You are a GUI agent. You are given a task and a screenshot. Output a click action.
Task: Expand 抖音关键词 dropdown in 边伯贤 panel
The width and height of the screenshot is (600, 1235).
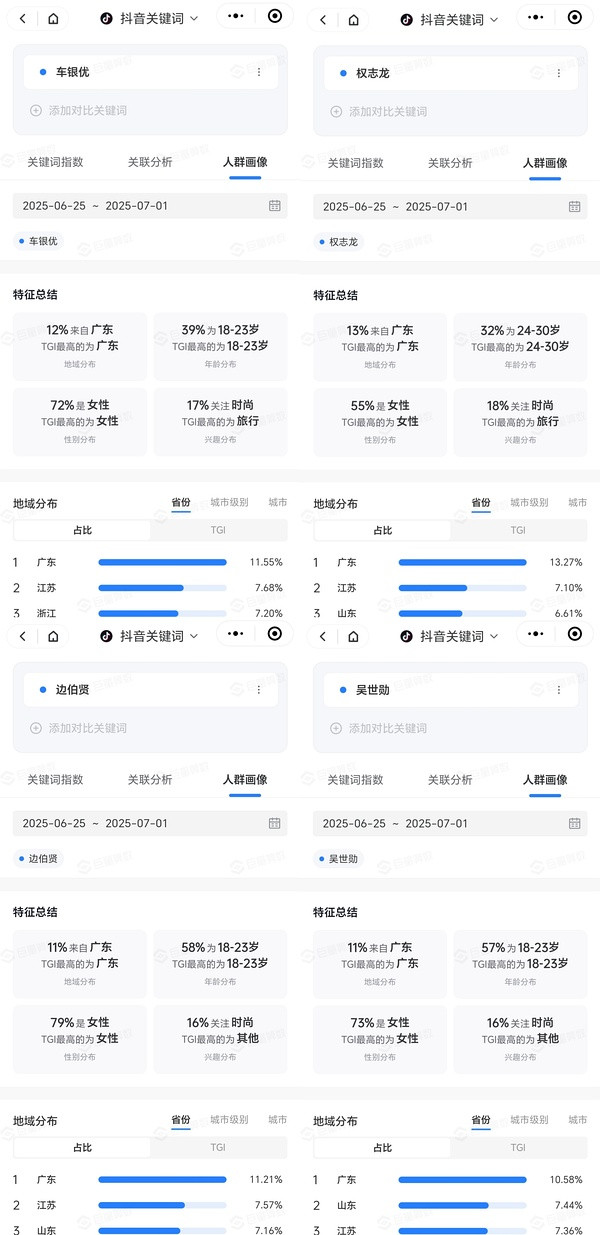click(150, 636)
